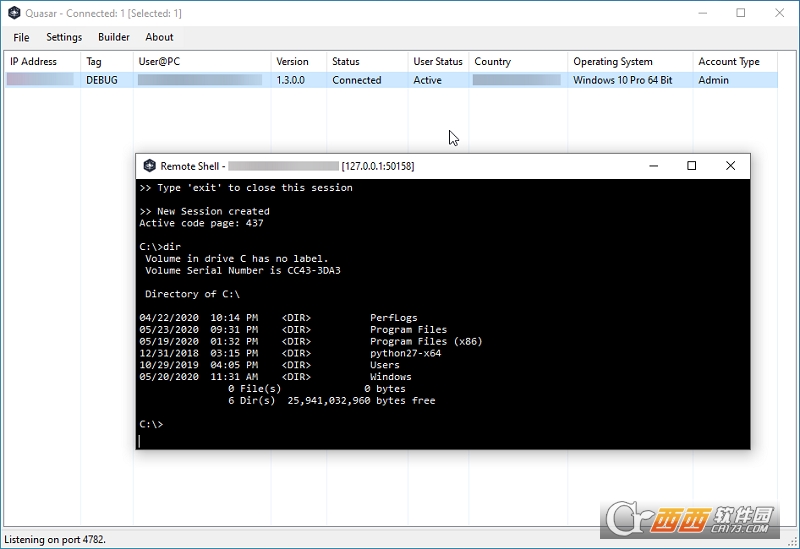This screenshot has width=800, height=549.
Task: Open the File menu
Action: (21, 37)
